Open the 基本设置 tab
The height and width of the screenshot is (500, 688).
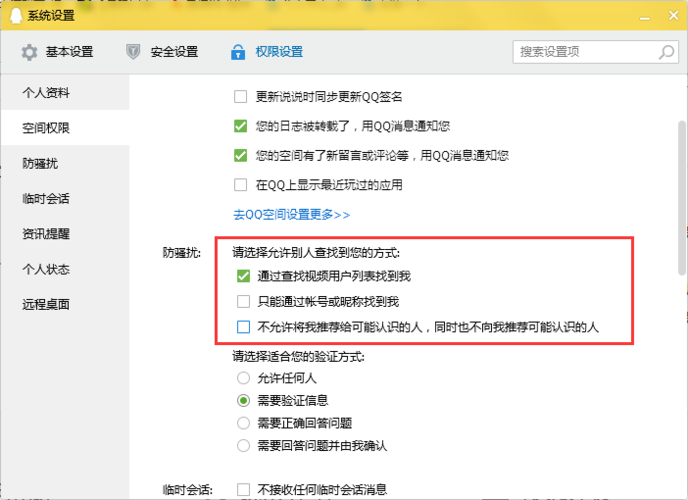(x=57, y=52)
